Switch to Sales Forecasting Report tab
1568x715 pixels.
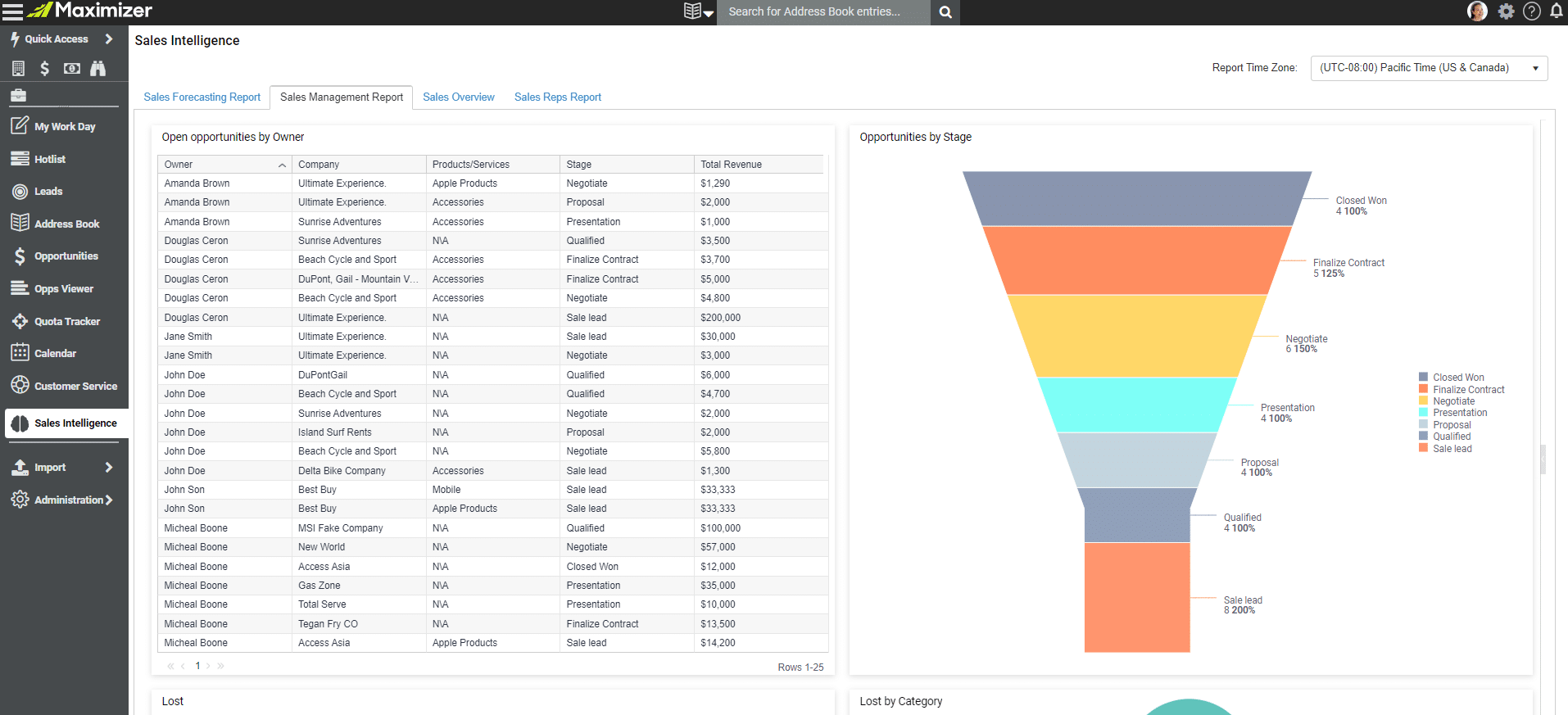click(x=202, y=97)
